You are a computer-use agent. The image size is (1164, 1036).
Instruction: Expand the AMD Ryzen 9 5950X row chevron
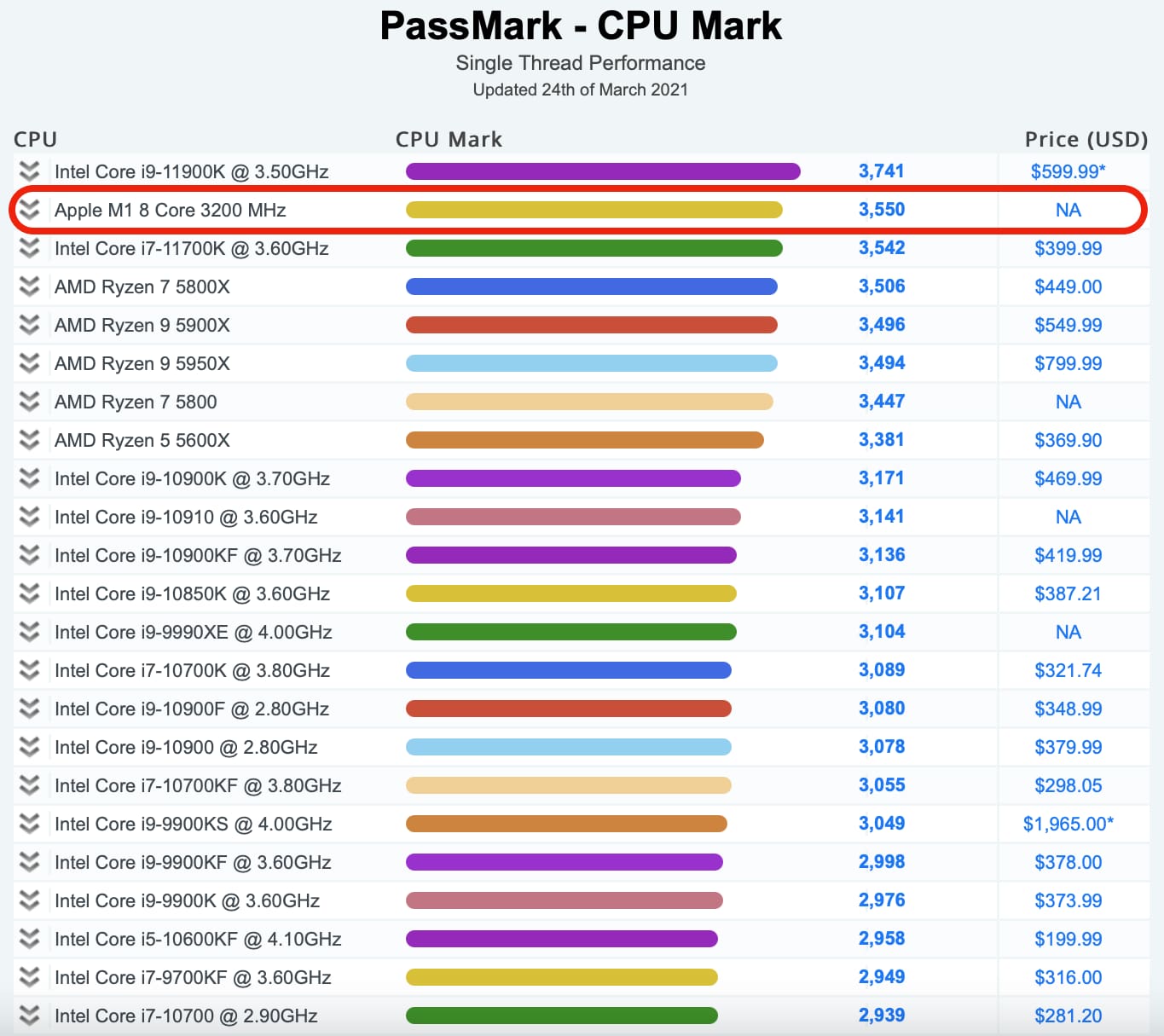pyautogui.click(x=30, y=363)
